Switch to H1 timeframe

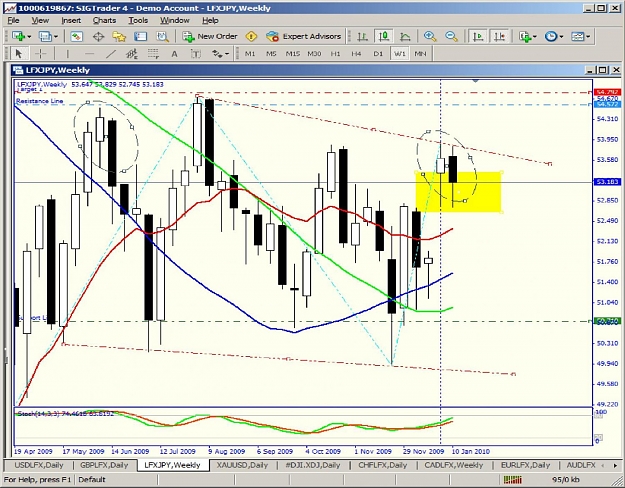(x=336, y=53)
